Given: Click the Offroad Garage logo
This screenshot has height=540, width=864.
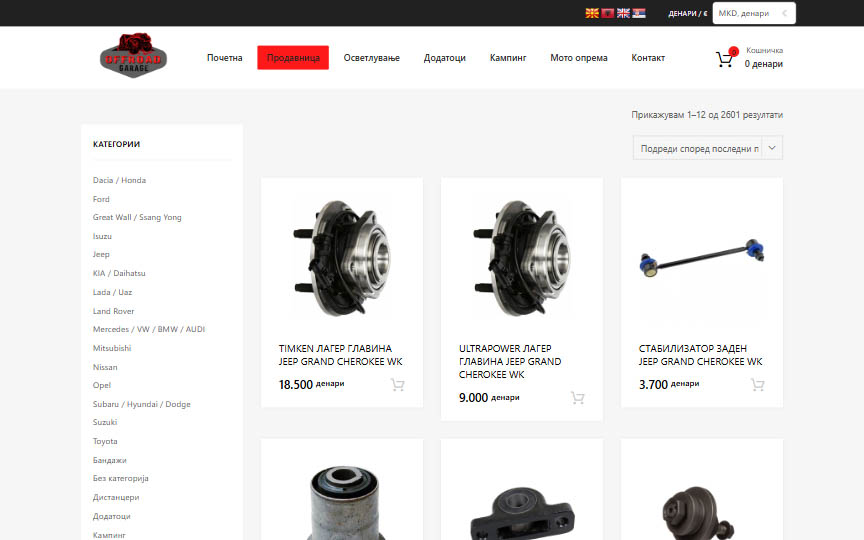Looking at the screenshot, I should [134, 55].
